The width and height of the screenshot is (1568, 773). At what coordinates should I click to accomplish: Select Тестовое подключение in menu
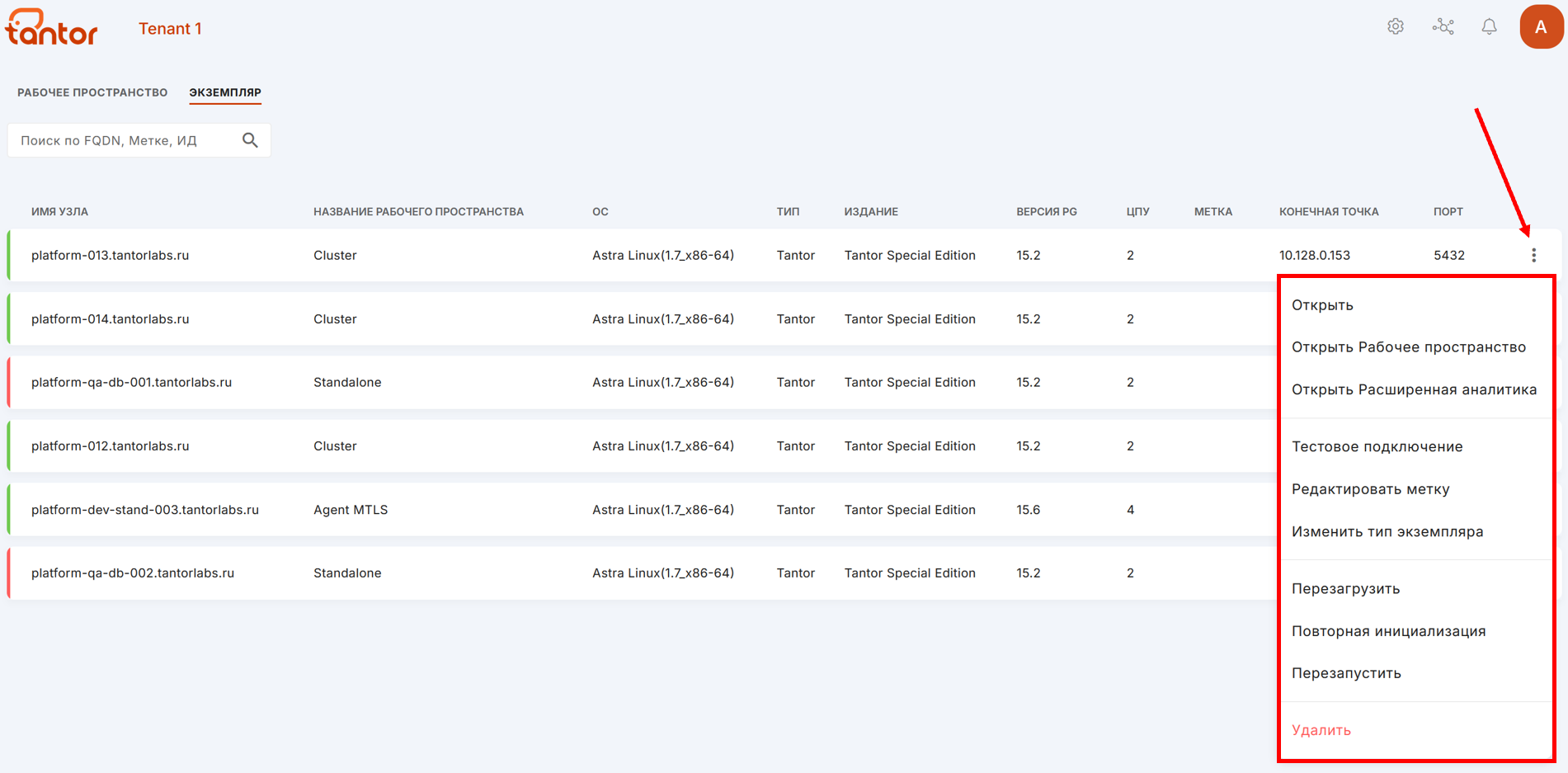click(x=1377, y=446)
